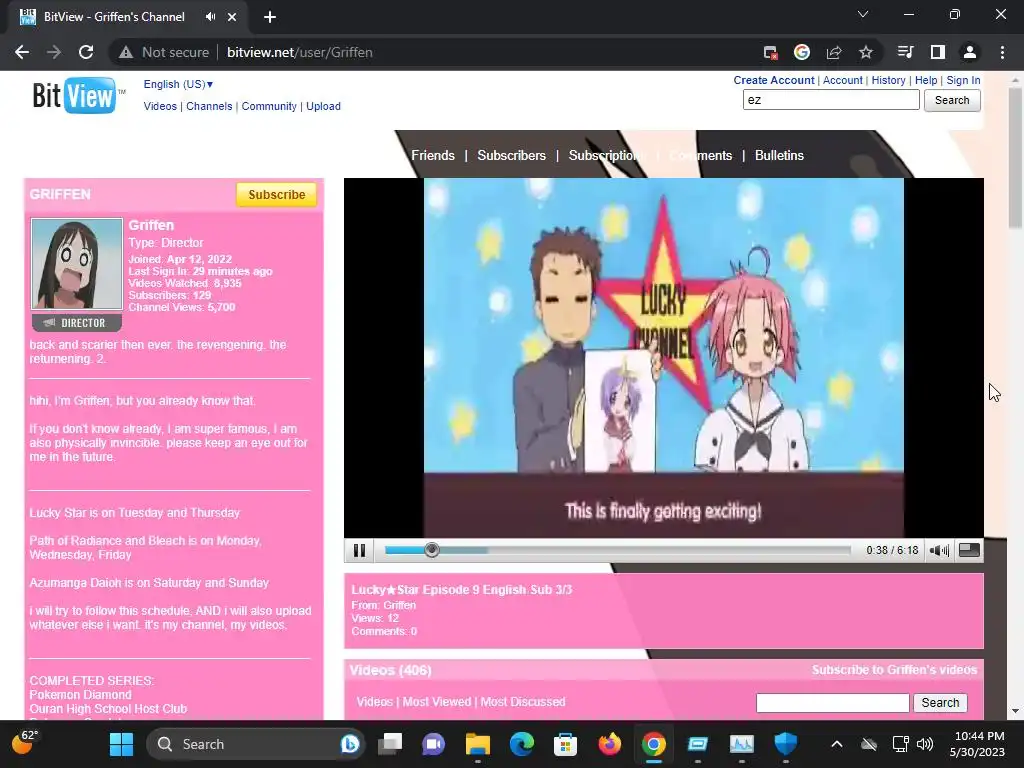
Task: Open the Account link
Action: click(842, 80)
